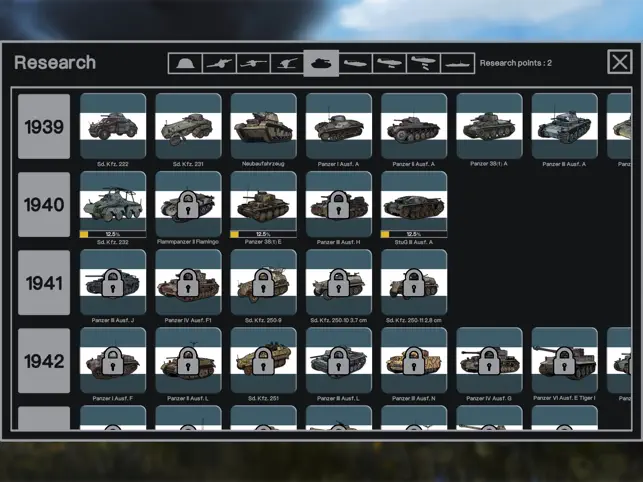Click the 1942 year label
This screenshot has width=643, height=482.
point(44,361)
